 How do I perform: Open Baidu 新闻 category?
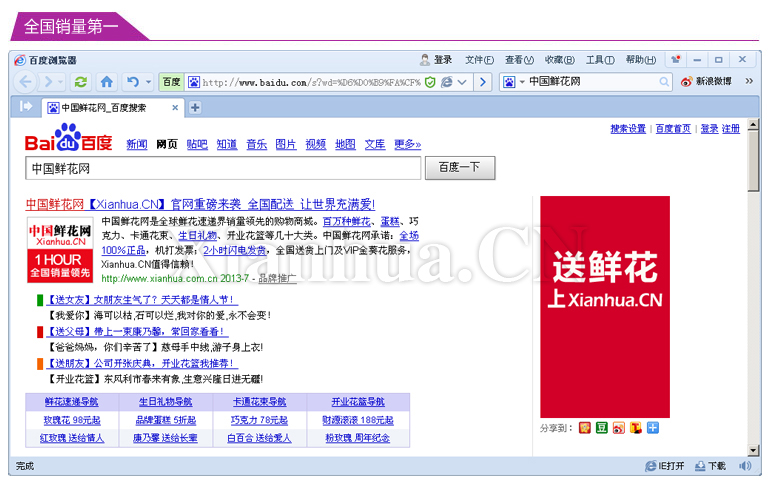point(137,144)
